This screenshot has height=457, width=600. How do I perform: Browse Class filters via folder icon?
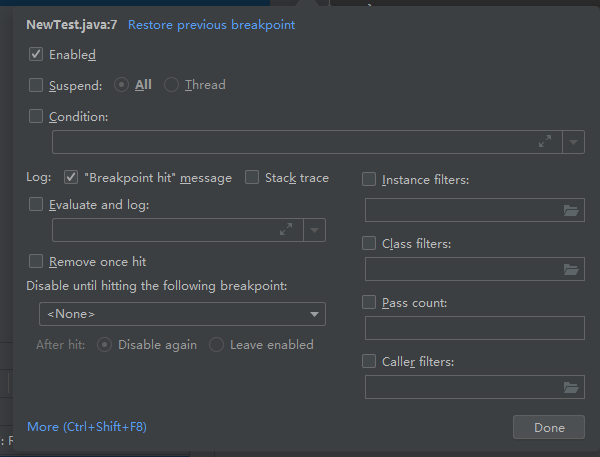[571, 269]
